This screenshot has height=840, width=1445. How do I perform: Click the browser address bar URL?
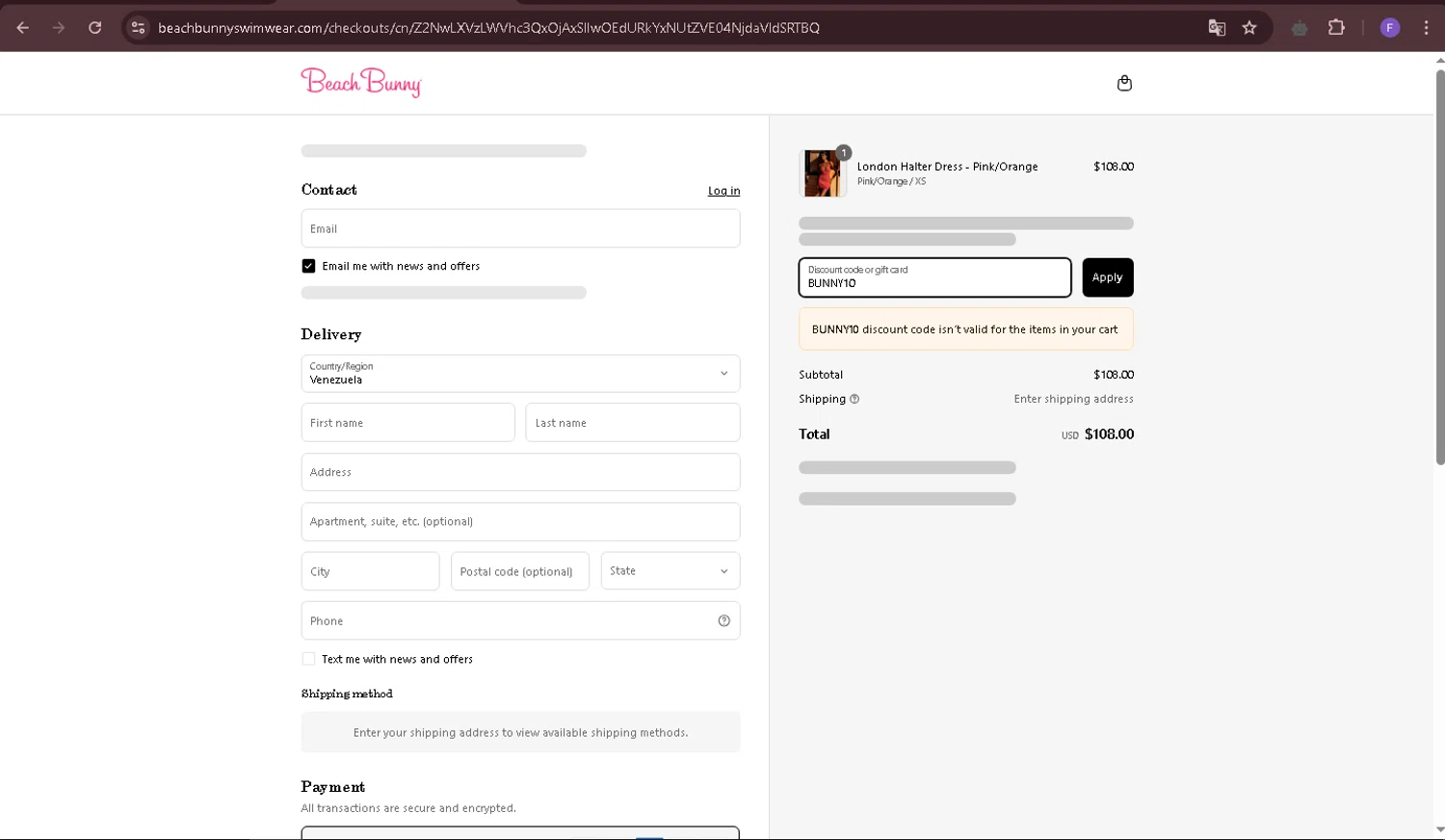(x=488, y=28)
